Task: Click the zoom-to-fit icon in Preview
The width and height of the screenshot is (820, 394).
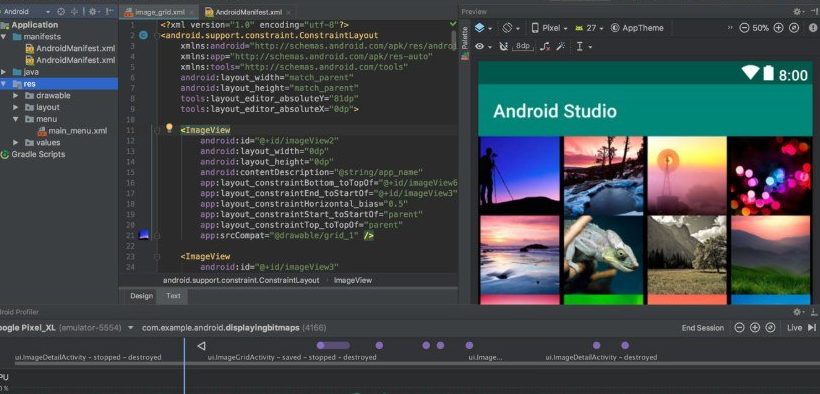Action: point(794,28)
